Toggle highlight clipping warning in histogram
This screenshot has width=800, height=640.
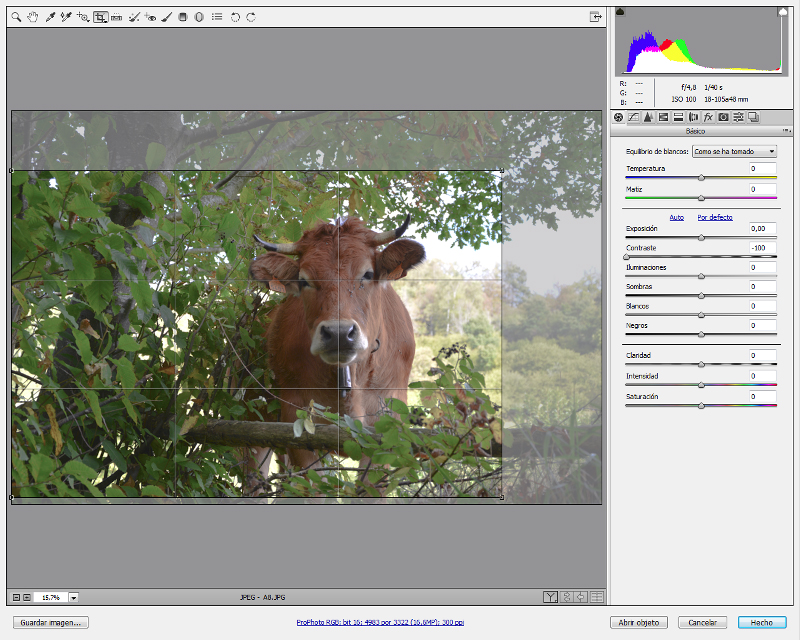coord(783,11)
